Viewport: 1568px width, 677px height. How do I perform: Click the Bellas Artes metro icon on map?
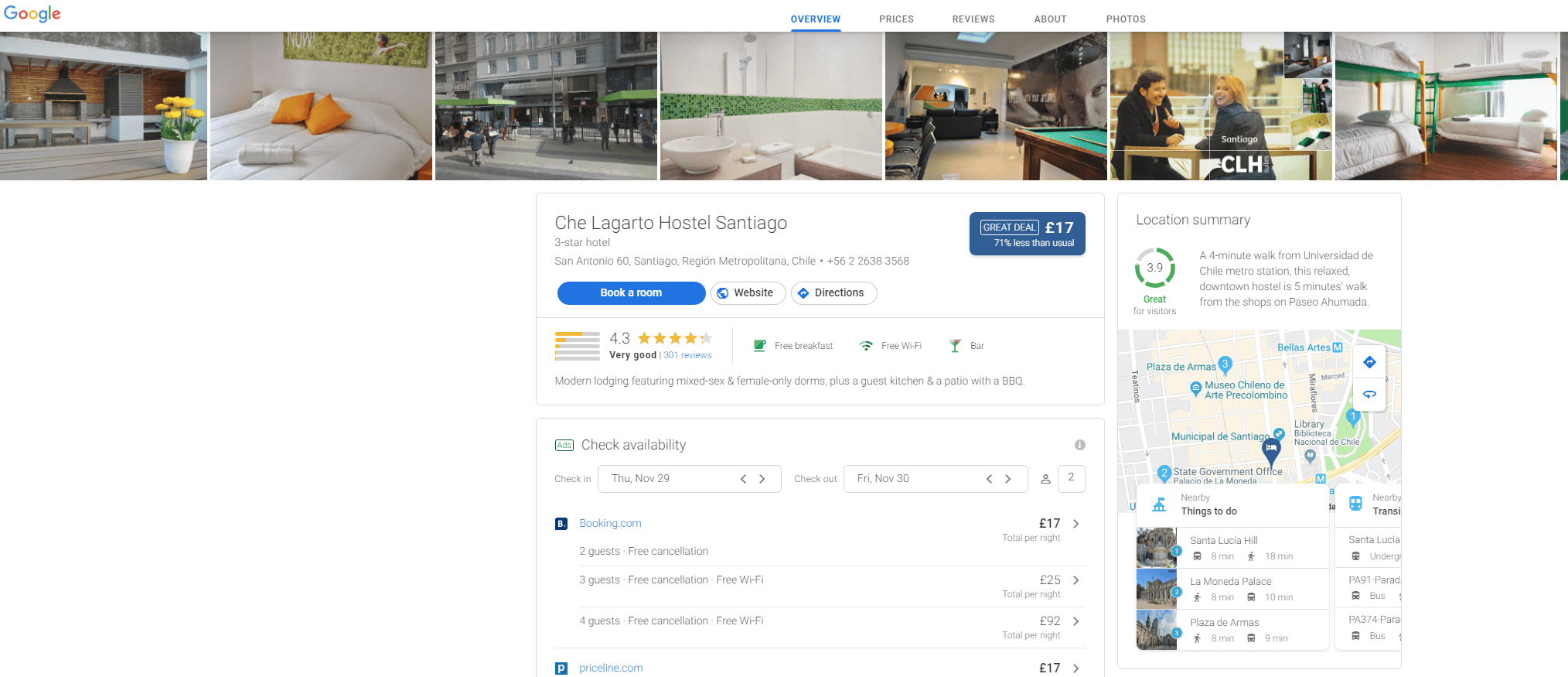(1338, 347)
